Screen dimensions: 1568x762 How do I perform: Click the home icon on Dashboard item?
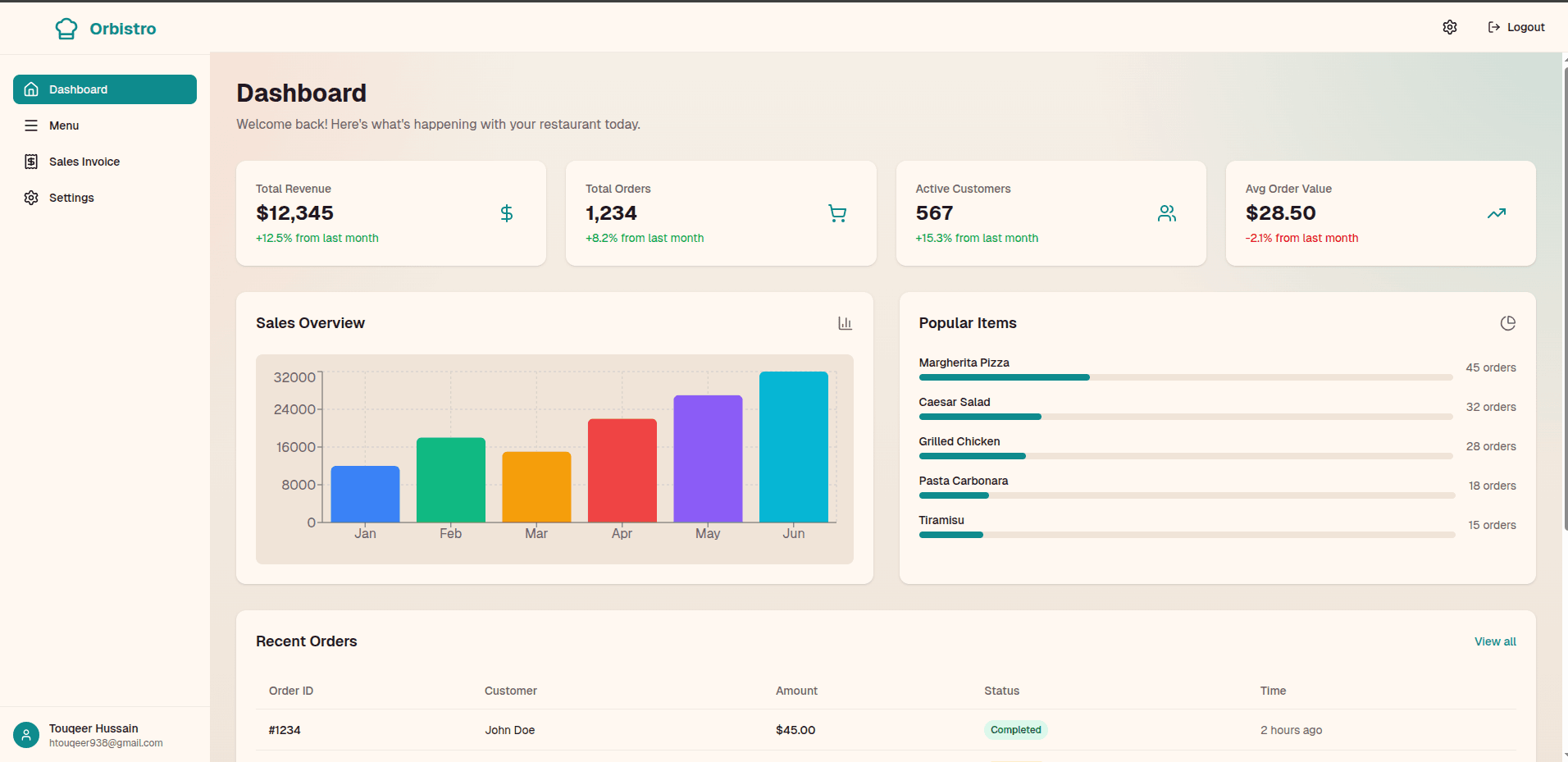click(x=31, y=89)
